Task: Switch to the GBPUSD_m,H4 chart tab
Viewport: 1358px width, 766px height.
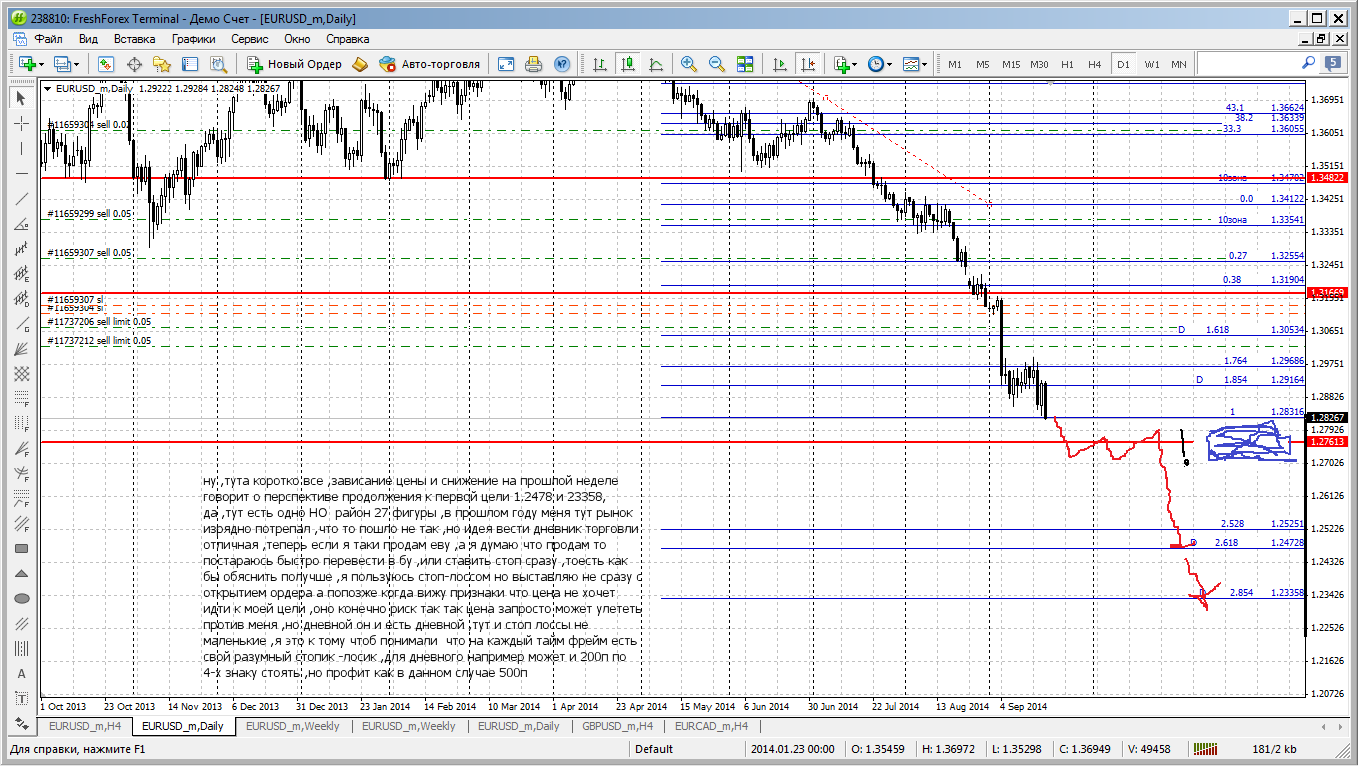Action: click(x=619, y=726)
